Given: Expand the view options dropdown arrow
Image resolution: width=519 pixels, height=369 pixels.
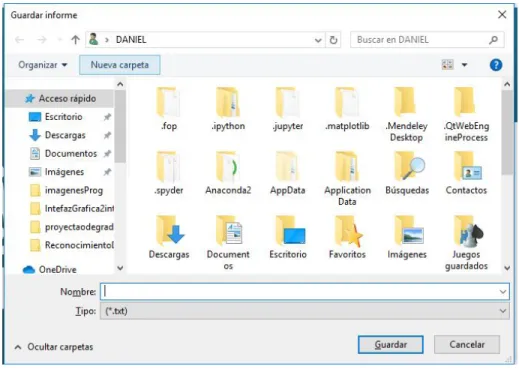Looking at the screenshot, I should pyautogui.click(x=464, y=65).
